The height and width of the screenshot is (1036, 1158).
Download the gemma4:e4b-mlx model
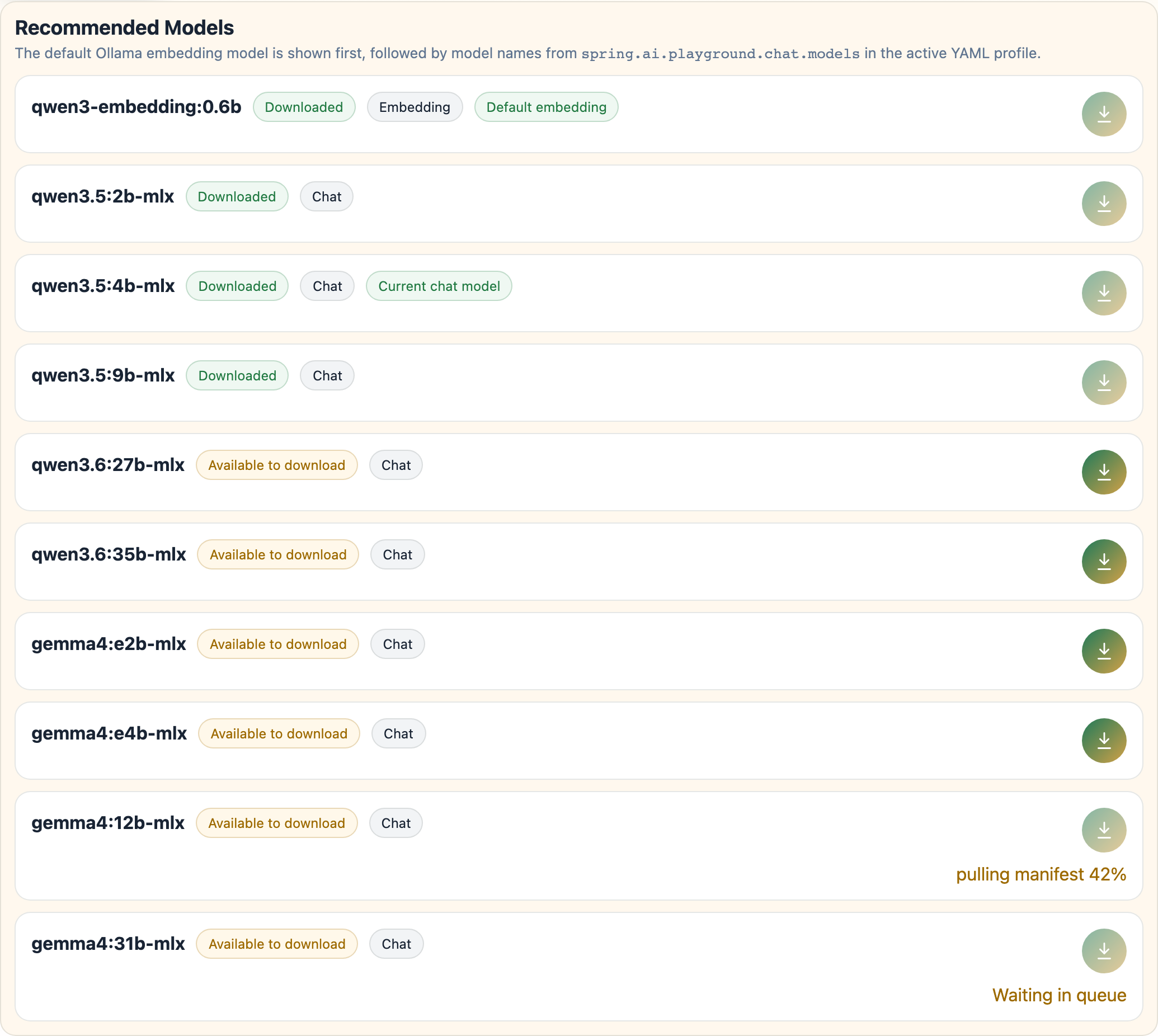click(1103, 740)
